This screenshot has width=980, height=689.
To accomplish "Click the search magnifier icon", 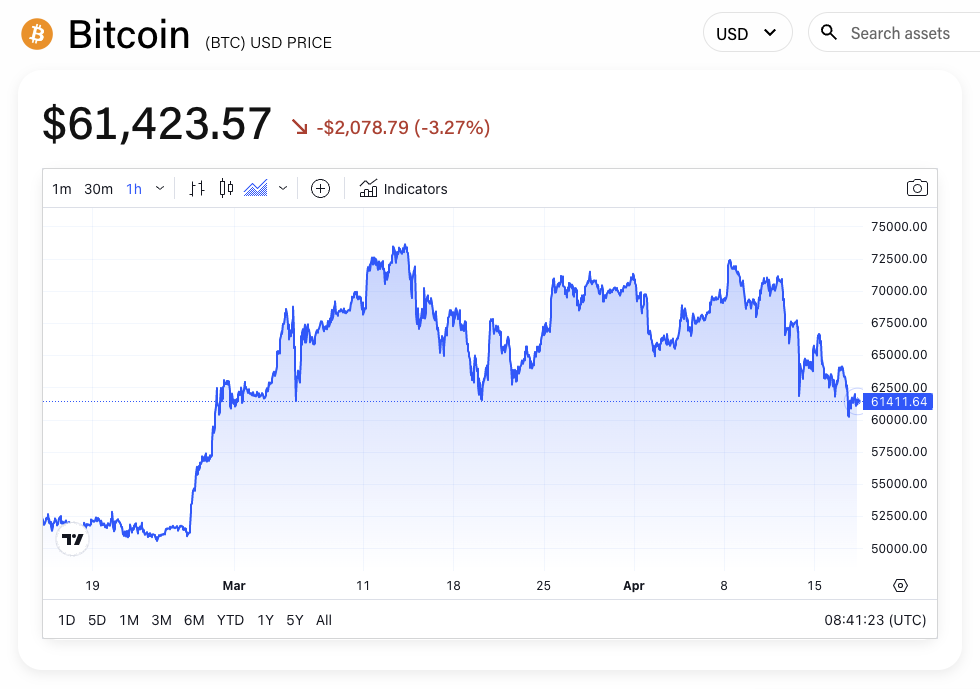I will point(829,32).
